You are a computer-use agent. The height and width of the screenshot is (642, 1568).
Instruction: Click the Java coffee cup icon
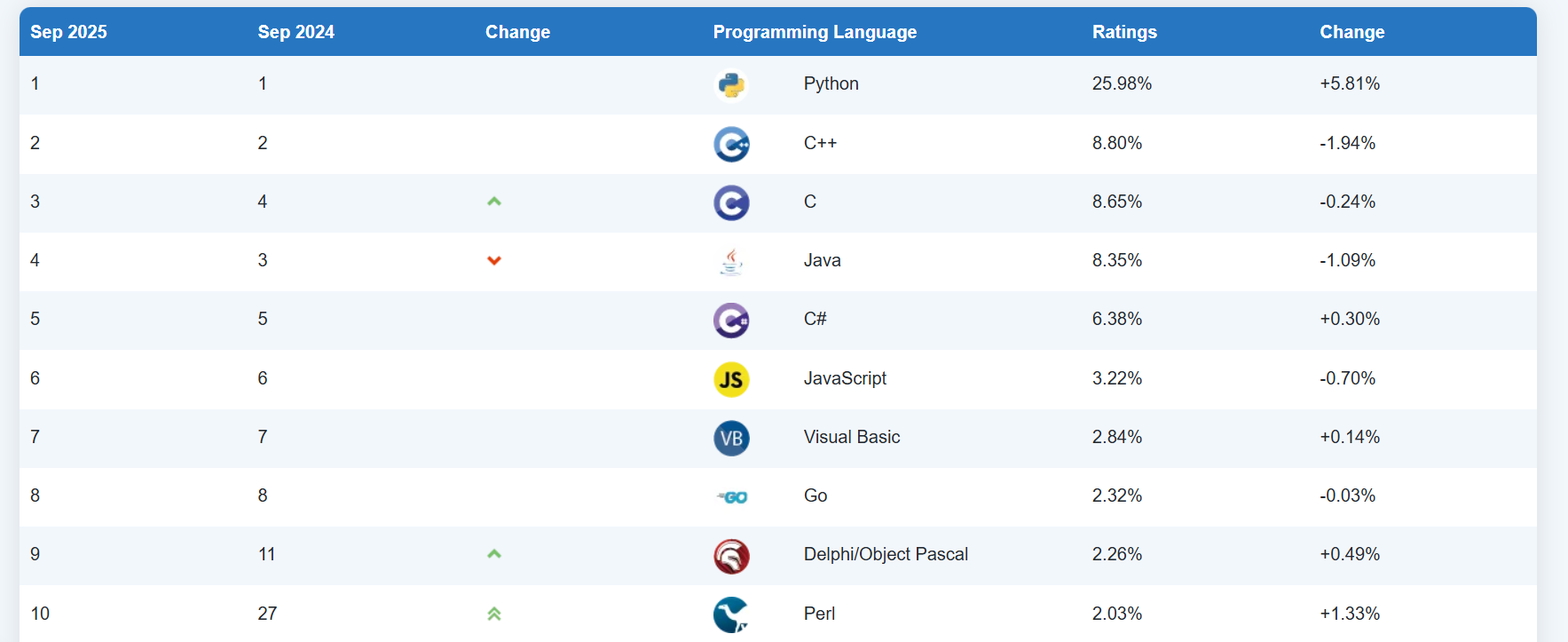tap(731, 261)
